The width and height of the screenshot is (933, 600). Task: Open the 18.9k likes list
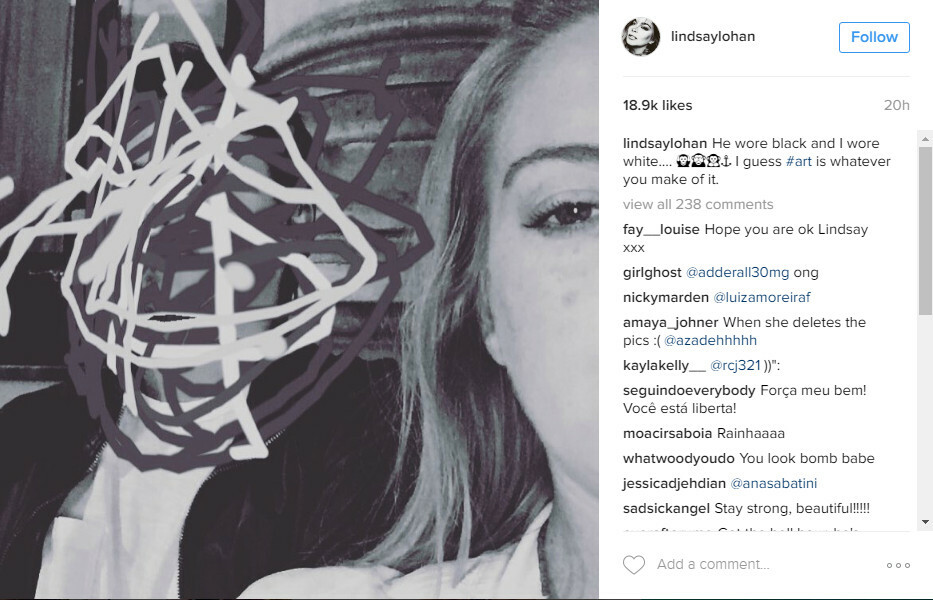(x=658, y=105)
